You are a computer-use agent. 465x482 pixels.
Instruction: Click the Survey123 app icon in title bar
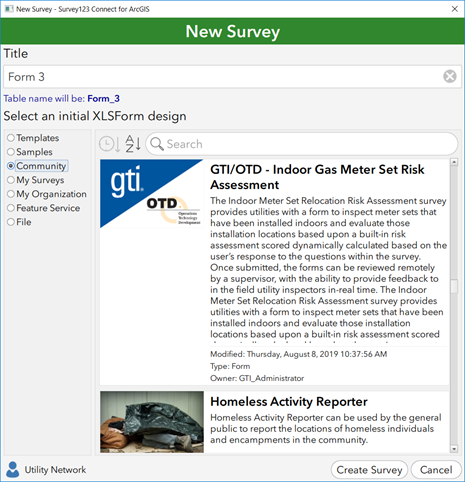click(9, 9)
